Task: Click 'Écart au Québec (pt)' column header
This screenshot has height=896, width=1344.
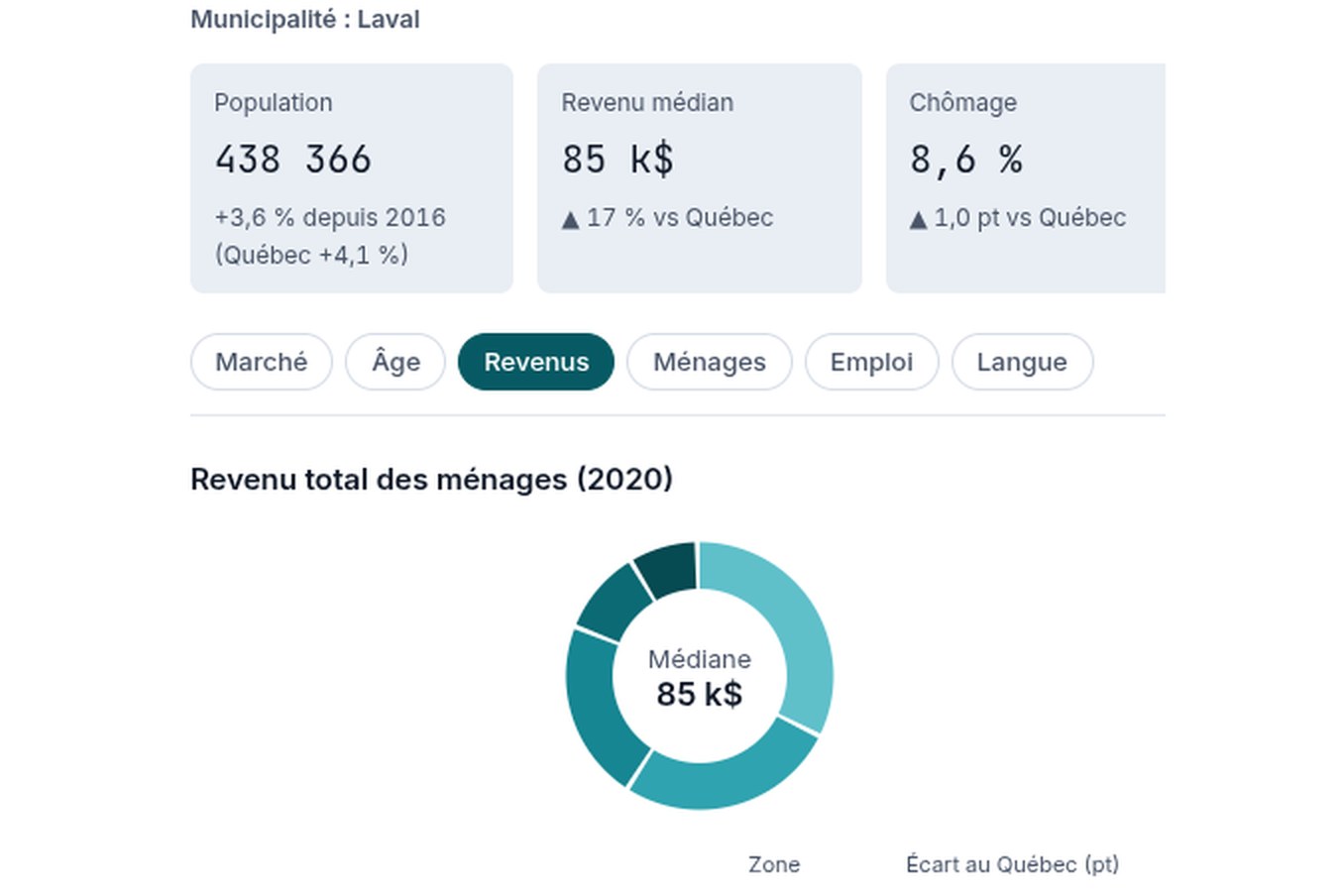Action: (x=1012, y=864)
